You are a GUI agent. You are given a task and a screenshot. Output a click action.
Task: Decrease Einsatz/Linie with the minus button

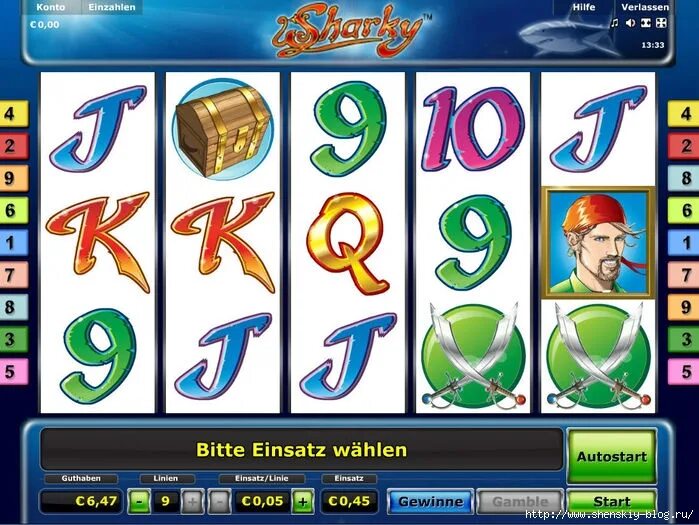click(x=220, y=502)
